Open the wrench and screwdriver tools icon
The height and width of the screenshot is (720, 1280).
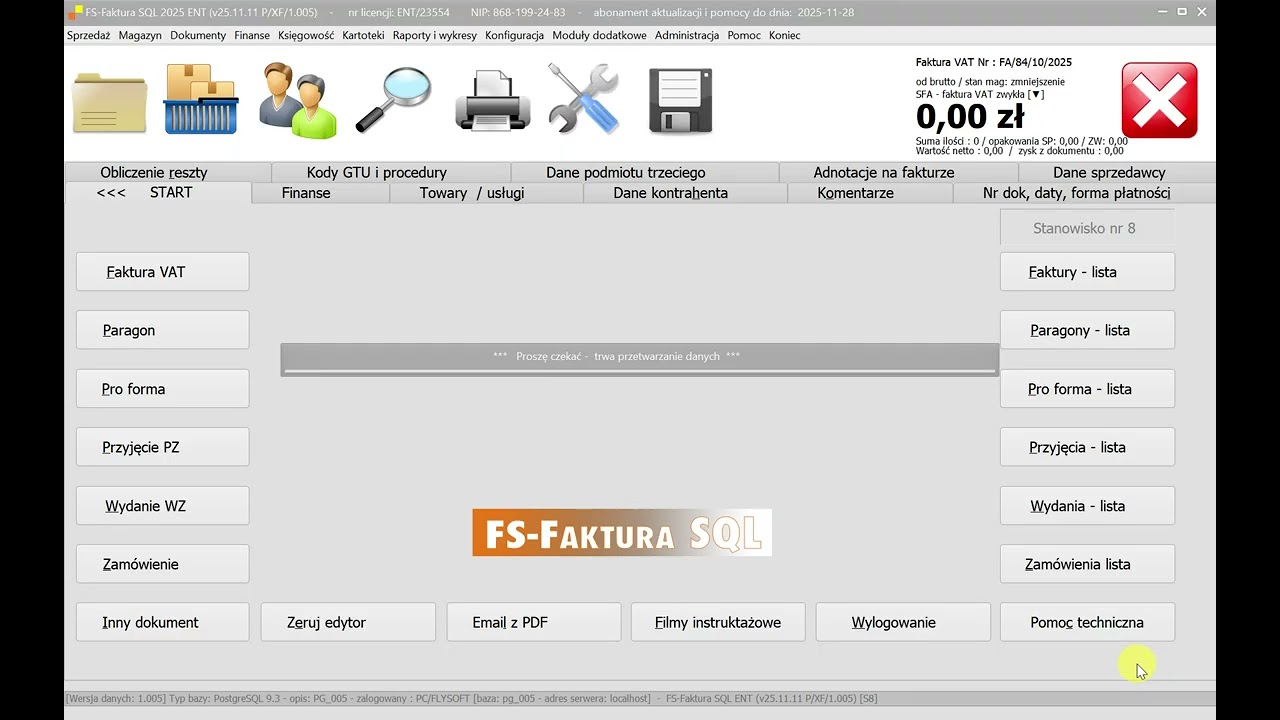pyautogui.click(x=584, y=99)
